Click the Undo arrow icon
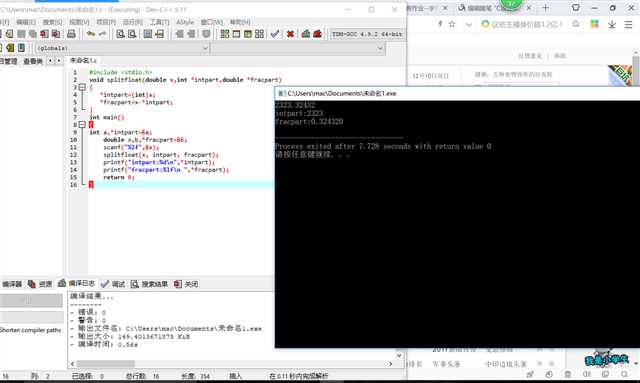This screenshot has width=640, height=383. [x=91, y=34]
